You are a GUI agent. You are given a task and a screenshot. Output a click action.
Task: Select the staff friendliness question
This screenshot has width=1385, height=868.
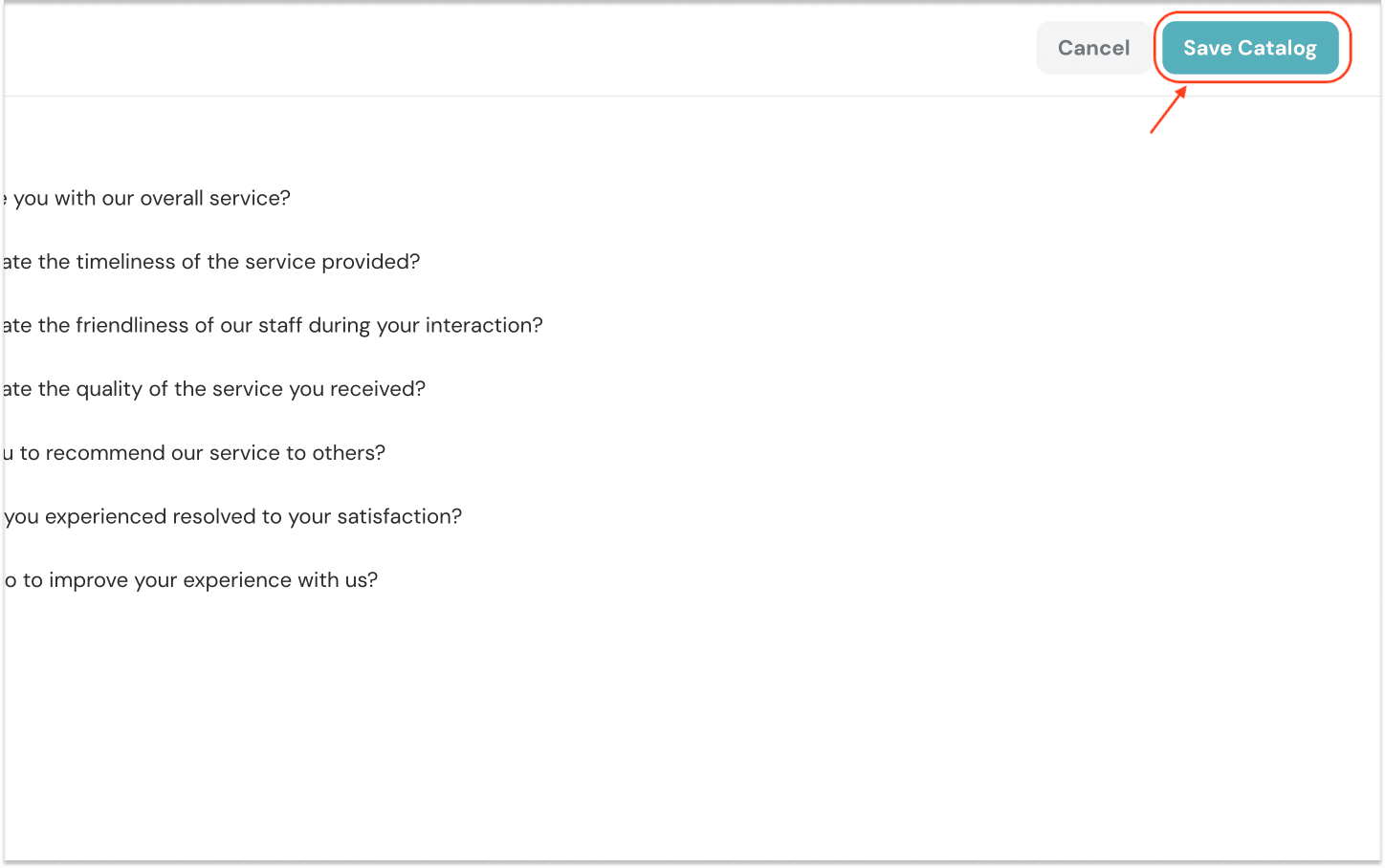[274, 326]
